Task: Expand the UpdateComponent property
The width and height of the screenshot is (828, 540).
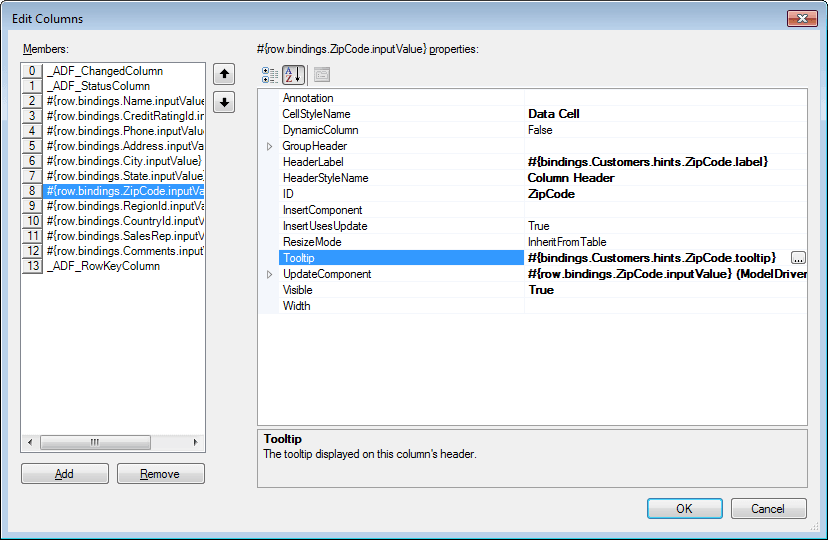Action: point(269,274)
